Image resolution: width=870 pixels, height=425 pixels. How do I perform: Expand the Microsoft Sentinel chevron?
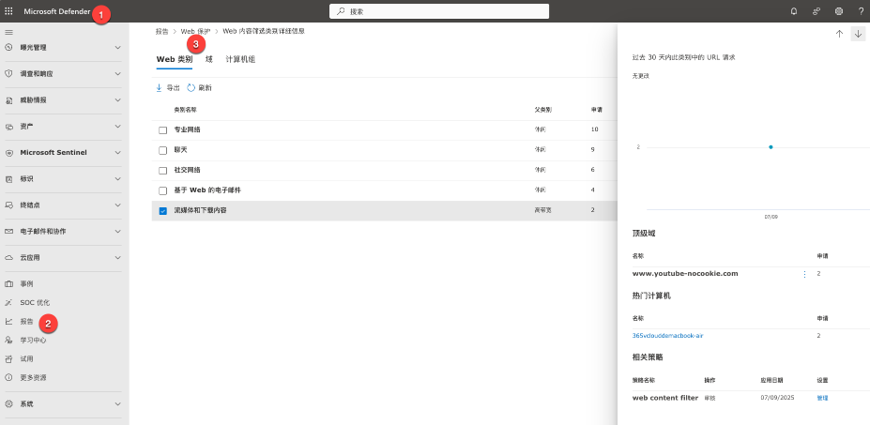point(118,153)
